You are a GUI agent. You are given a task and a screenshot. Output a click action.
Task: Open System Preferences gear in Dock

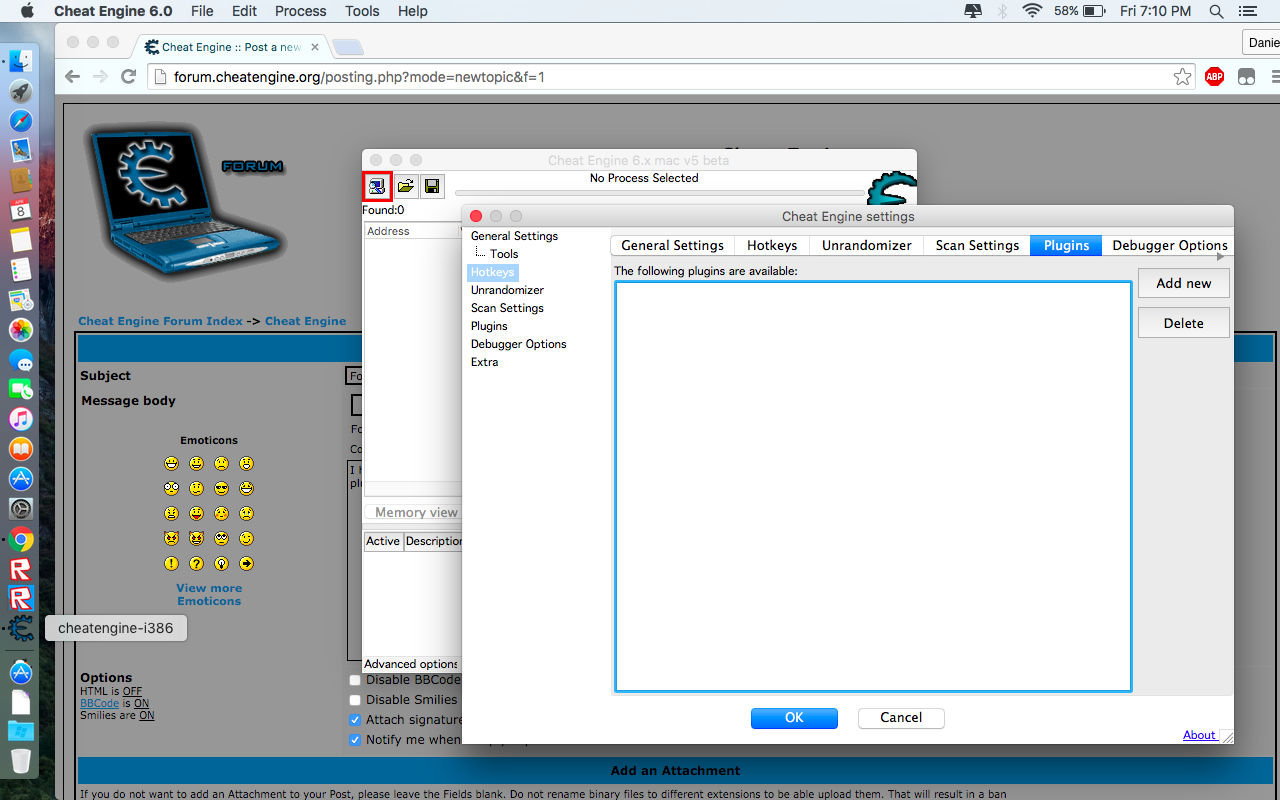[x=21, y=509]
